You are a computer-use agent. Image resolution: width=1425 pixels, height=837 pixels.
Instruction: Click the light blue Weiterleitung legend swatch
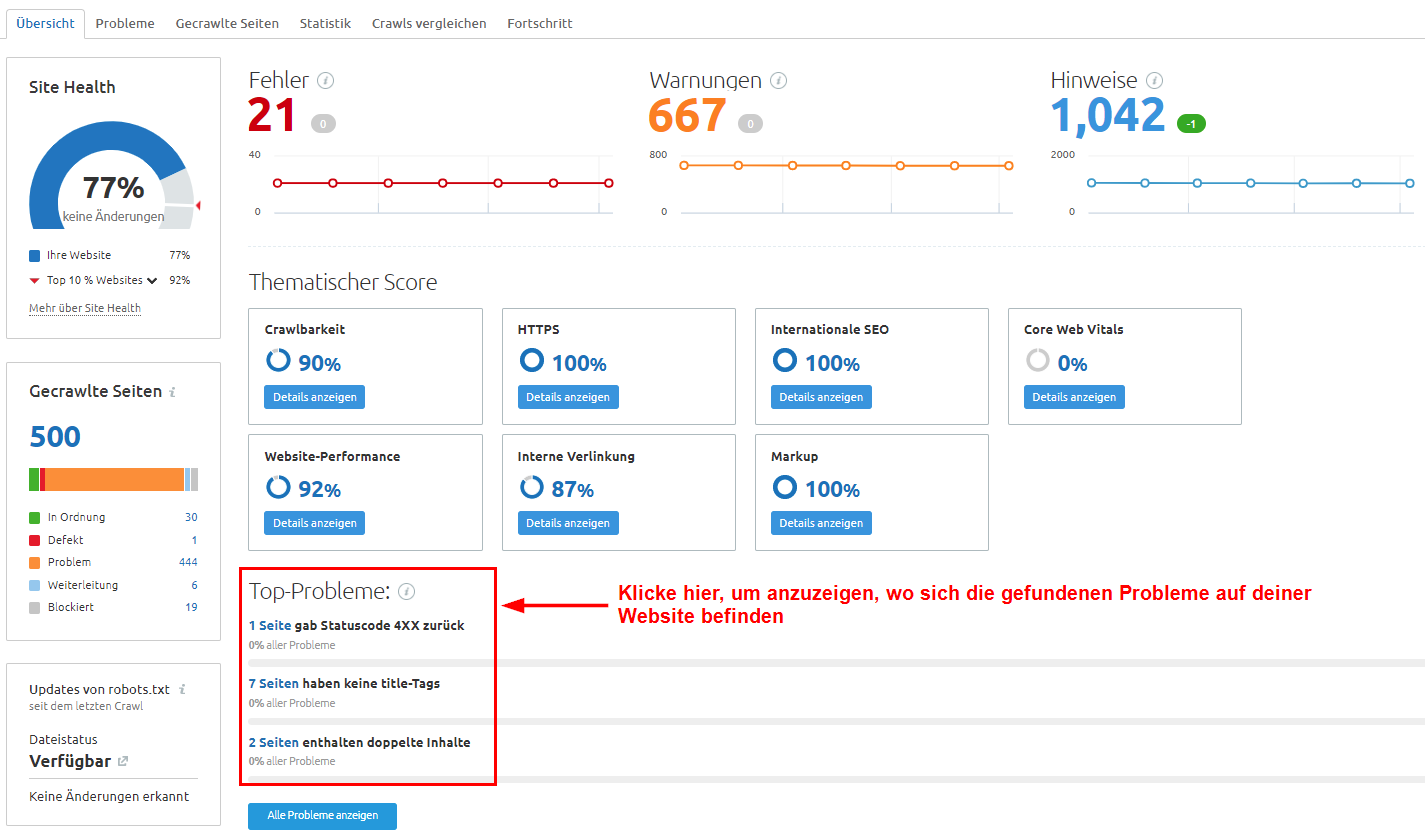pos(34,585)
